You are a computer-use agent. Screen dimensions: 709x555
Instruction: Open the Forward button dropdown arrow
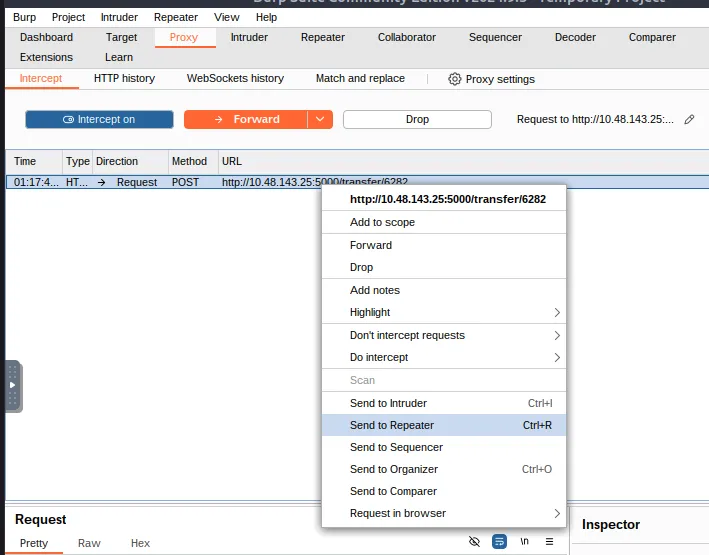[x=319, y=119]
